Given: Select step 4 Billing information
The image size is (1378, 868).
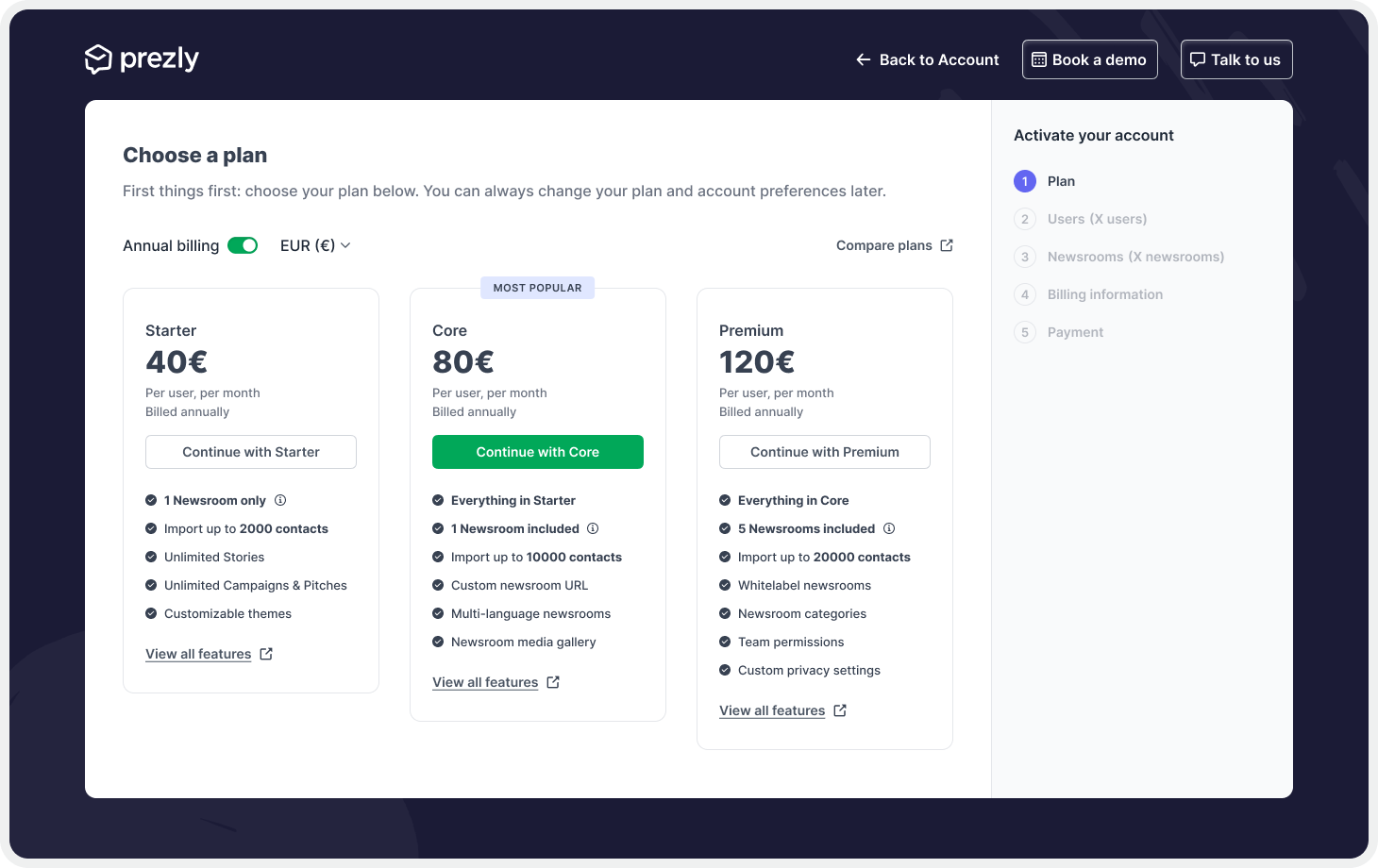Looking at the screenshot, I should pyautogui.click(x=1088, y=294).
